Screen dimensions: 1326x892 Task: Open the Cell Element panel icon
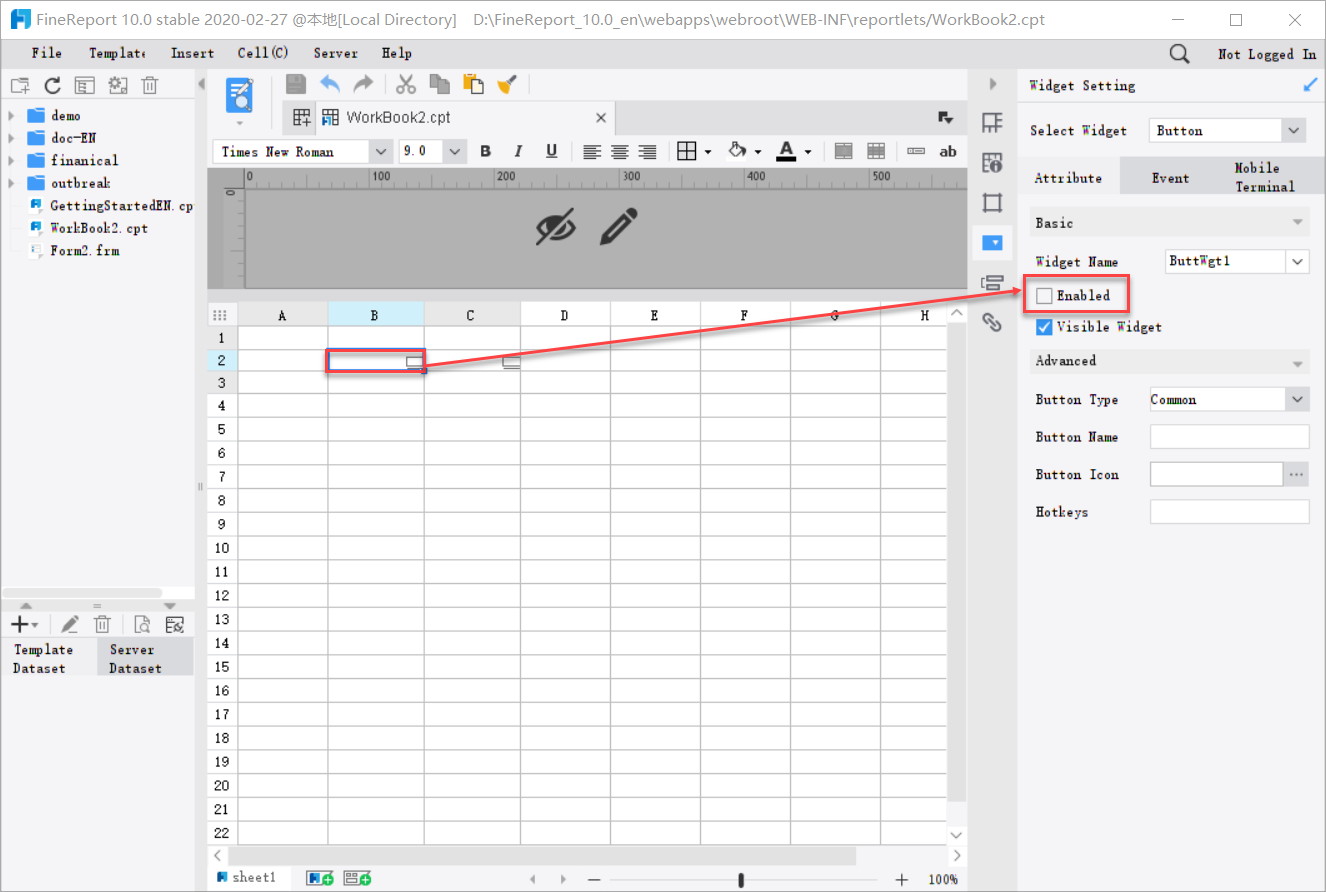pyautogui.click(x=992, y=123)
